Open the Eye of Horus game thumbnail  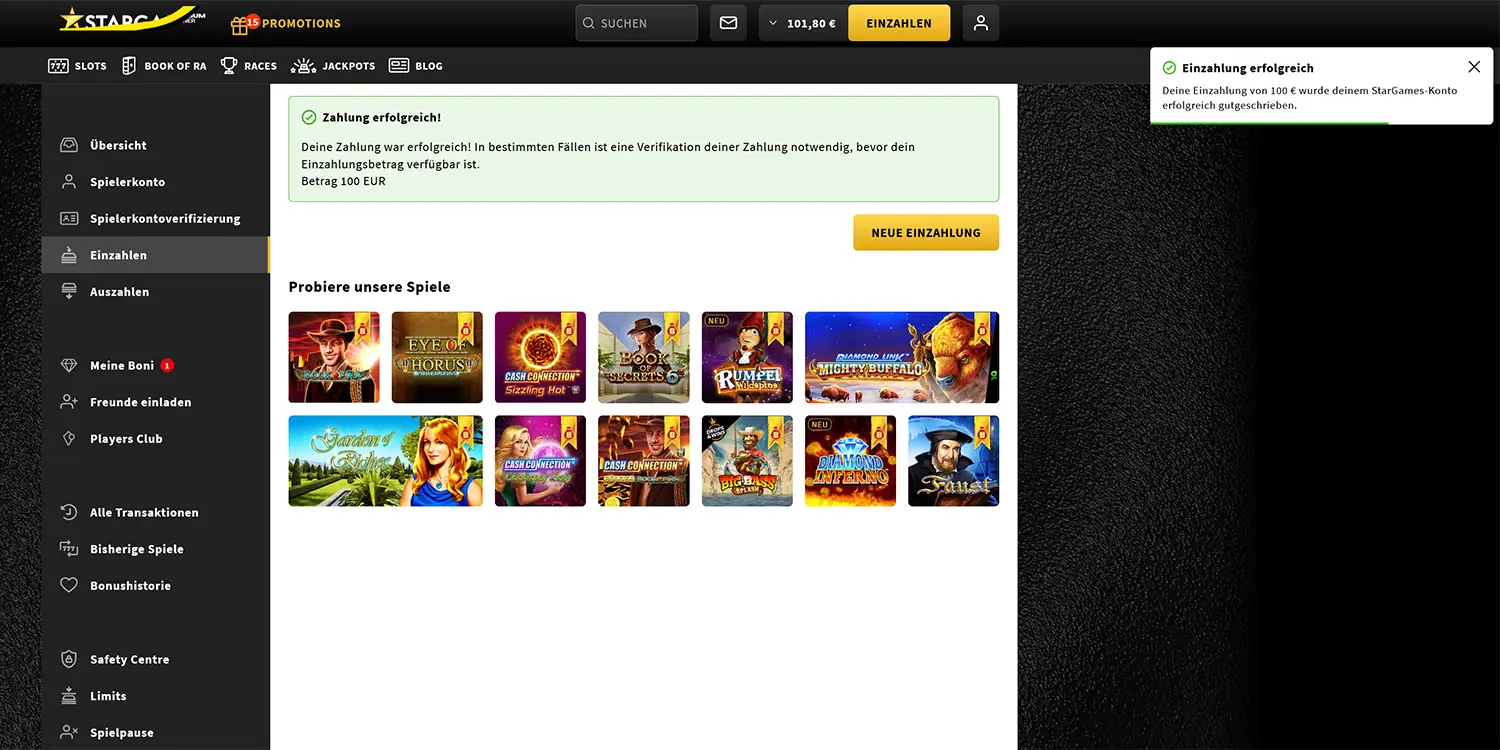pyautogui.click(x=437, y=357)
